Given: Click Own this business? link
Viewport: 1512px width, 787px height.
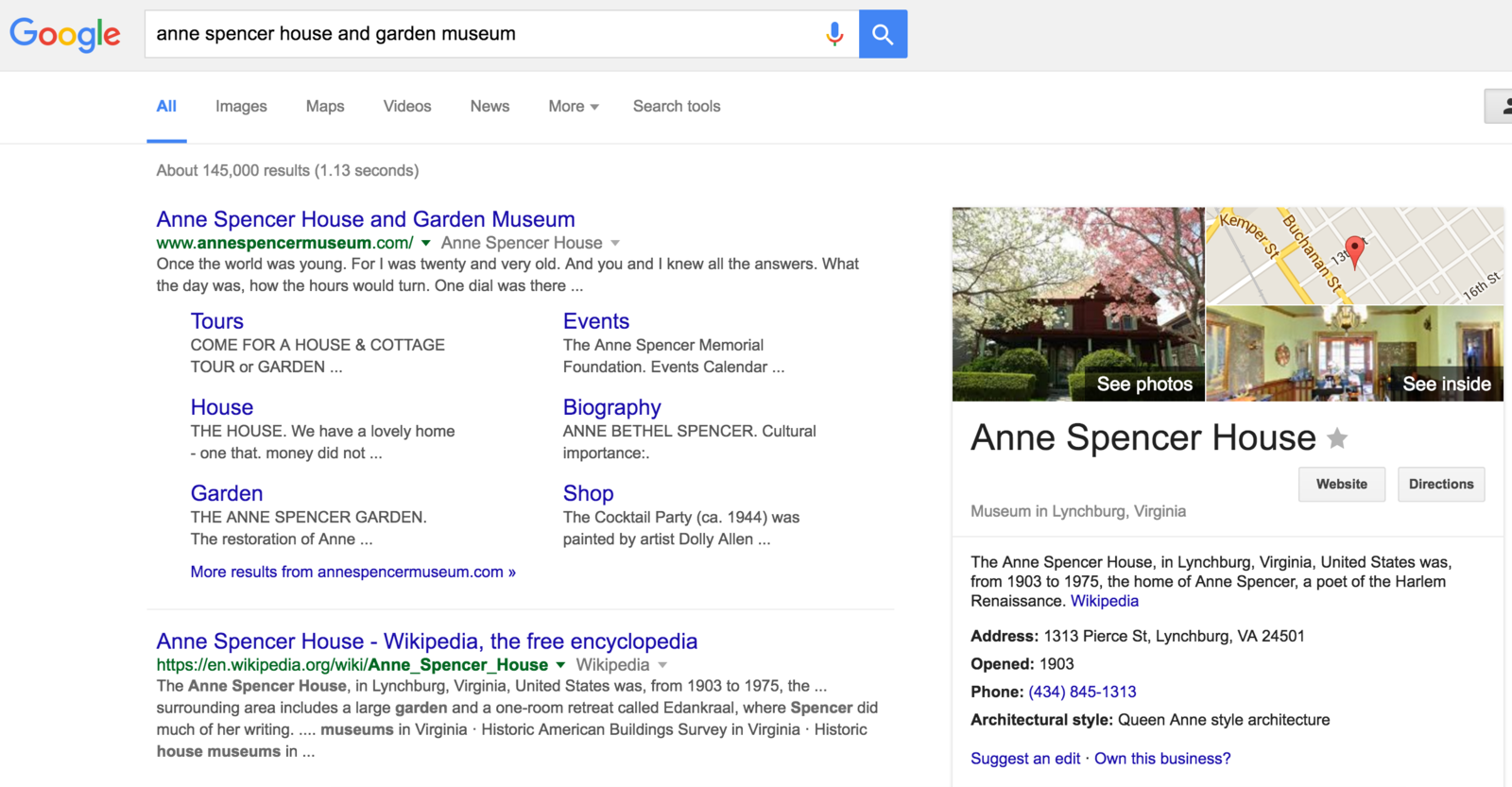Looking at the screenshot, I should (1162, 759).
